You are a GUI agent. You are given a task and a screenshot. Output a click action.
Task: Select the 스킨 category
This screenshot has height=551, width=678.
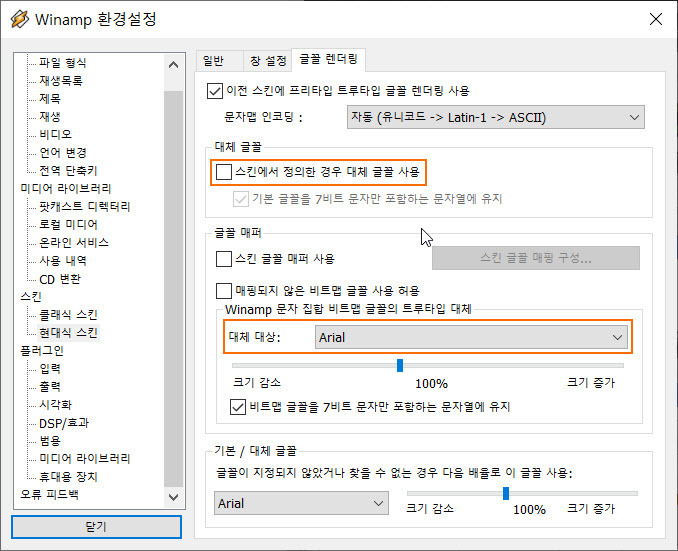tap(31, 297)
